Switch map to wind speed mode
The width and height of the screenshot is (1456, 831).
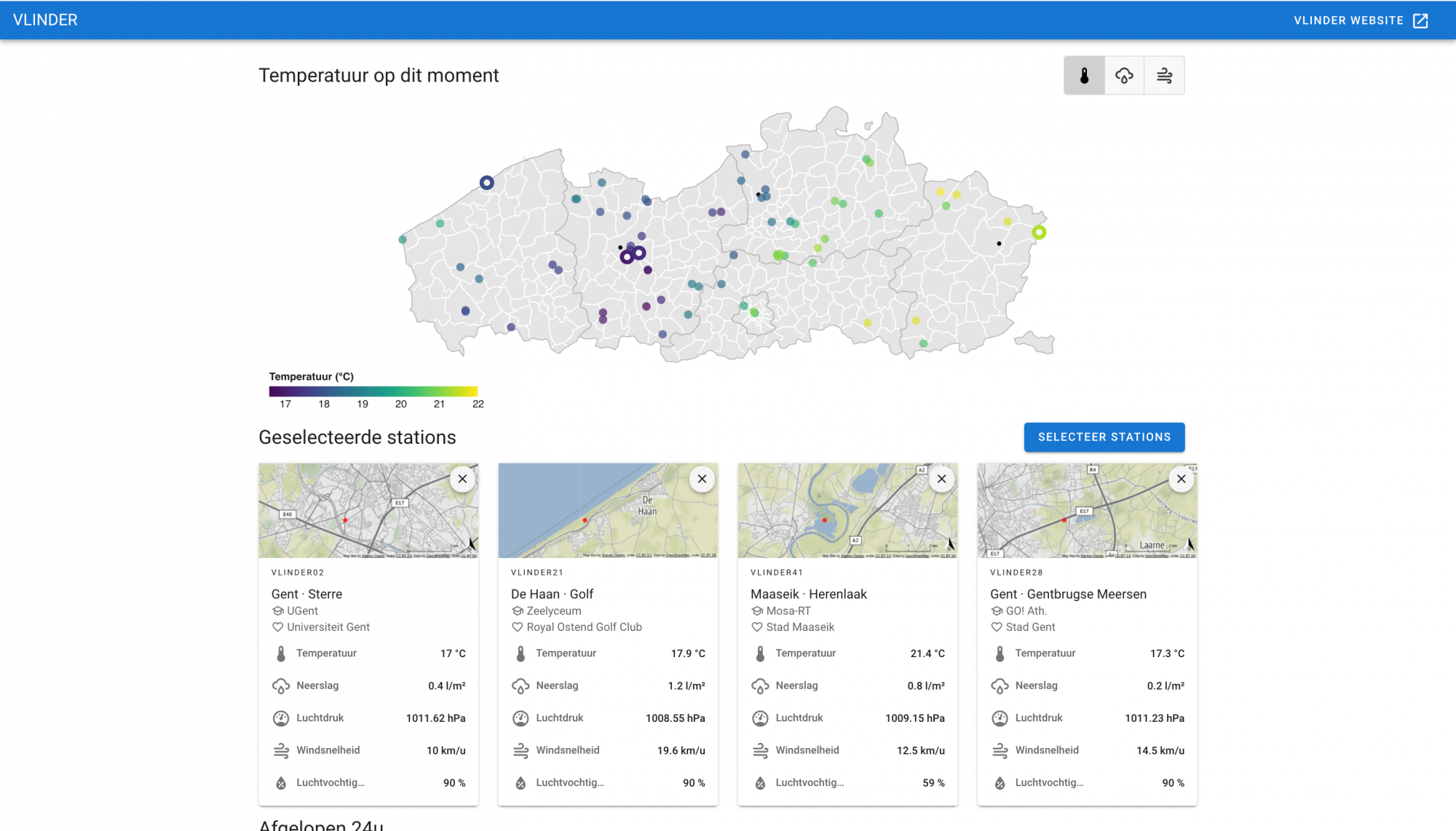point(1164,76)
